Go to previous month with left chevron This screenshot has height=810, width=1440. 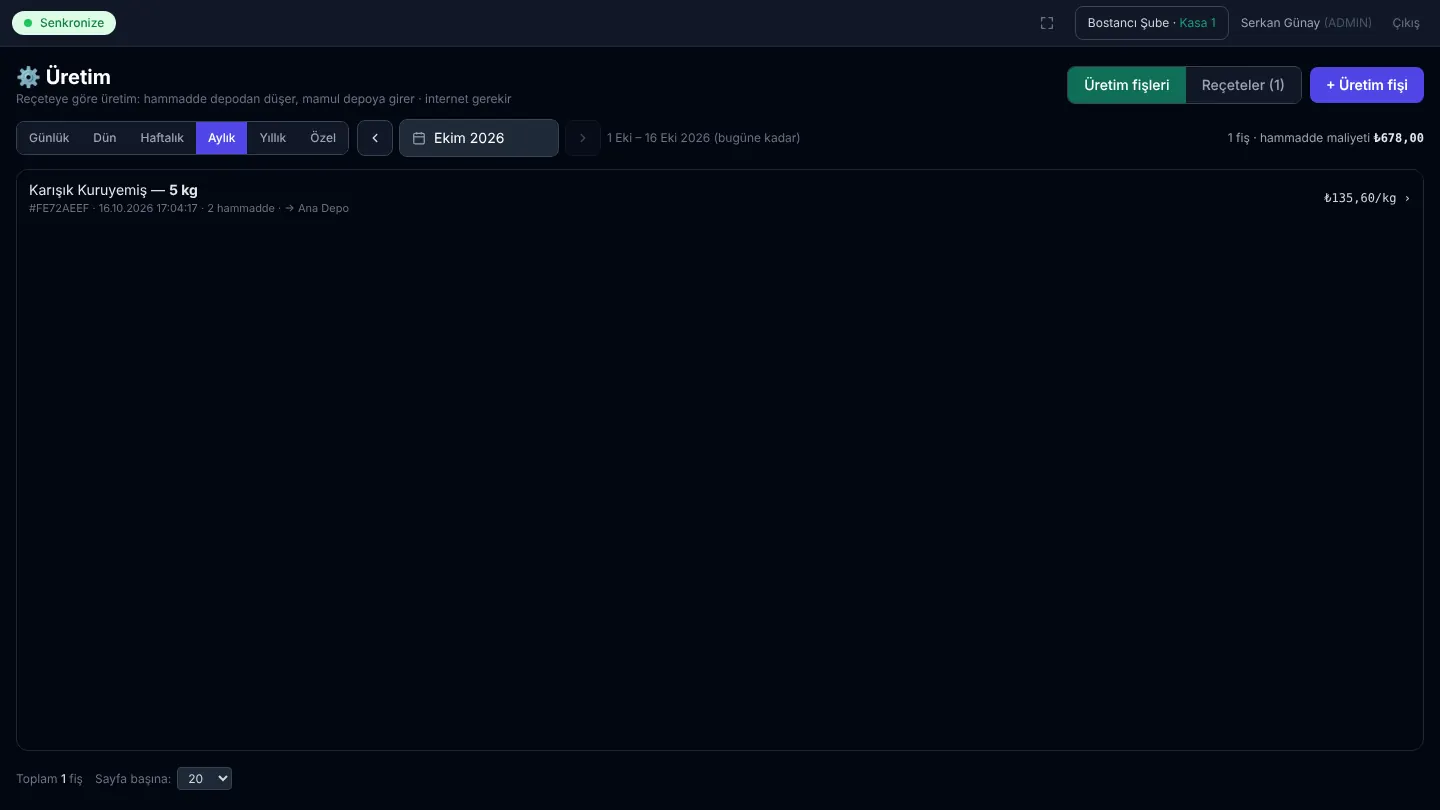click(375, 138)
